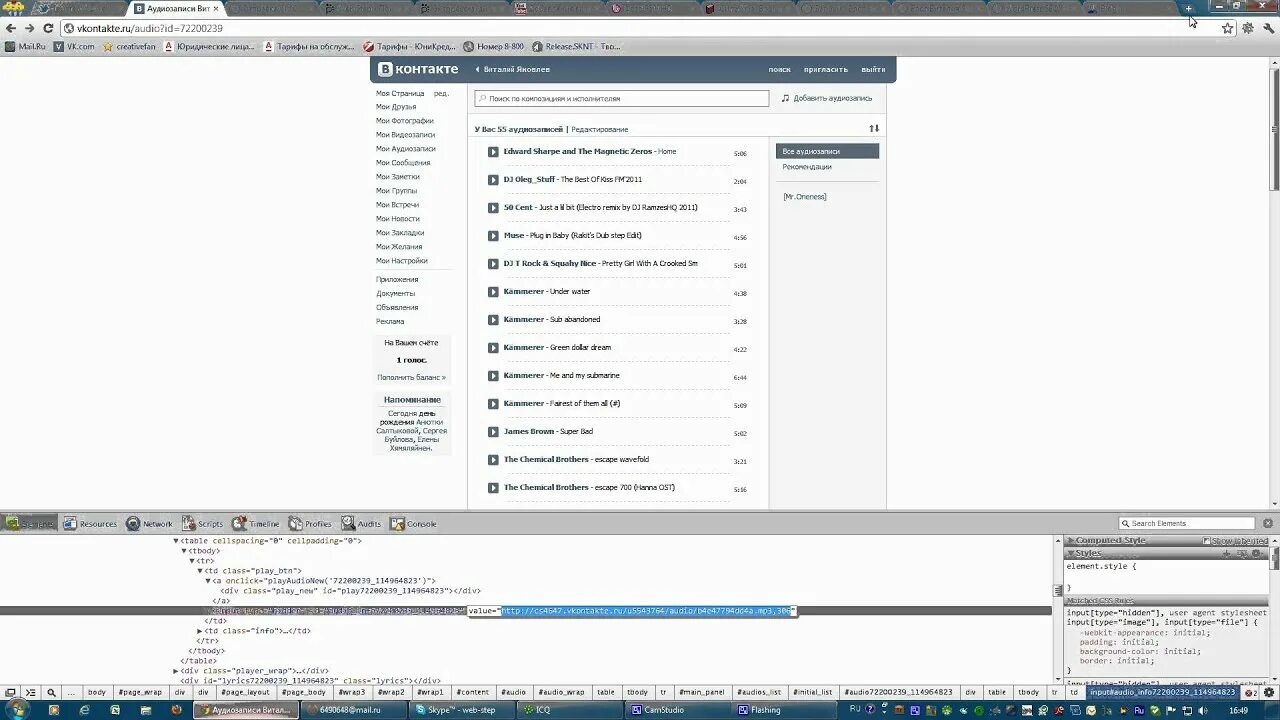The height and width of the screenshot is (720, 1280).
Task: Click the vkontakte.ru address bar
Action: point(640,28)
